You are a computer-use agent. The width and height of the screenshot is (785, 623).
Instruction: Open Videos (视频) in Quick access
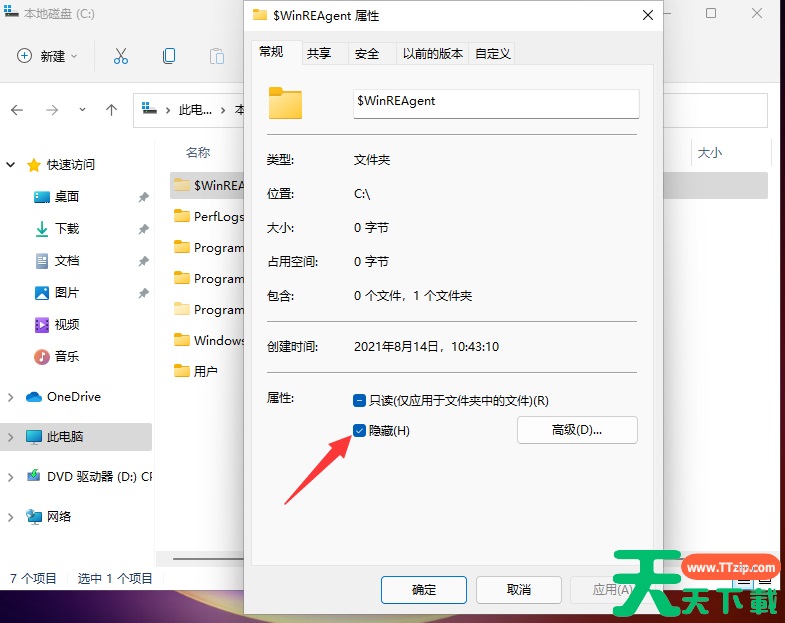click(67, 325)
